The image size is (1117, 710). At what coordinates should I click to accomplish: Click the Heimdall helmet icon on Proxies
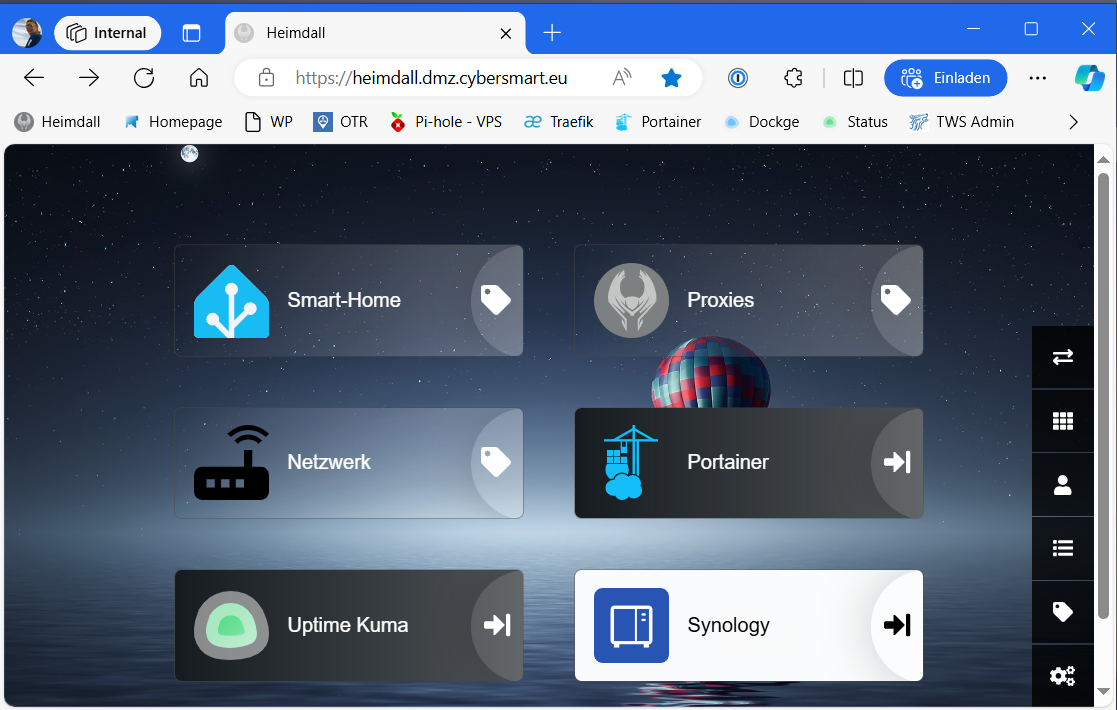[631, 301]
